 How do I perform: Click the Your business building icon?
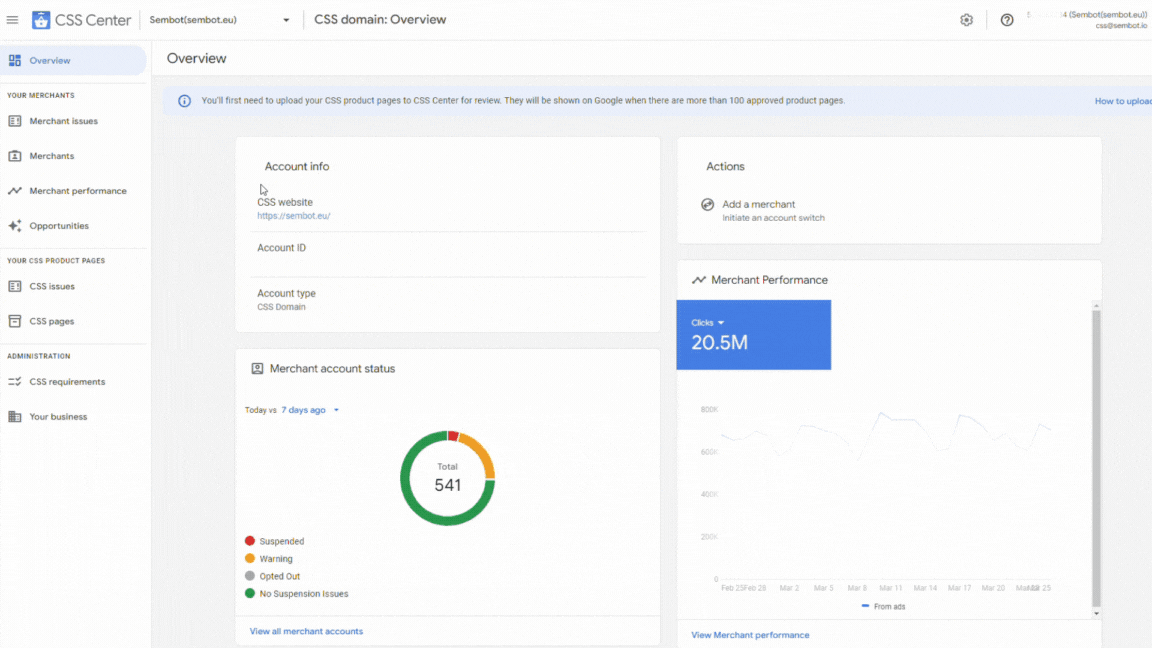[x=15, y=417]
